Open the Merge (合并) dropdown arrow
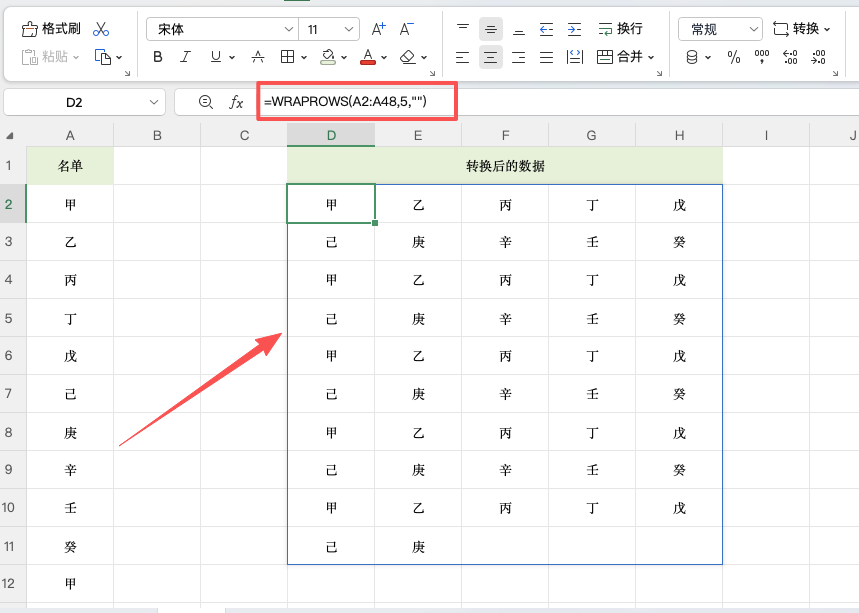Screen dimensions: 859x613 point(651,58)
